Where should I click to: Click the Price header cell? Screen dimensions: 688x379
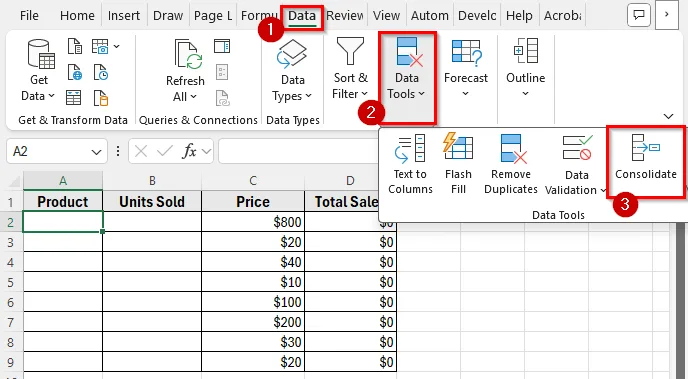pos(253,201)
